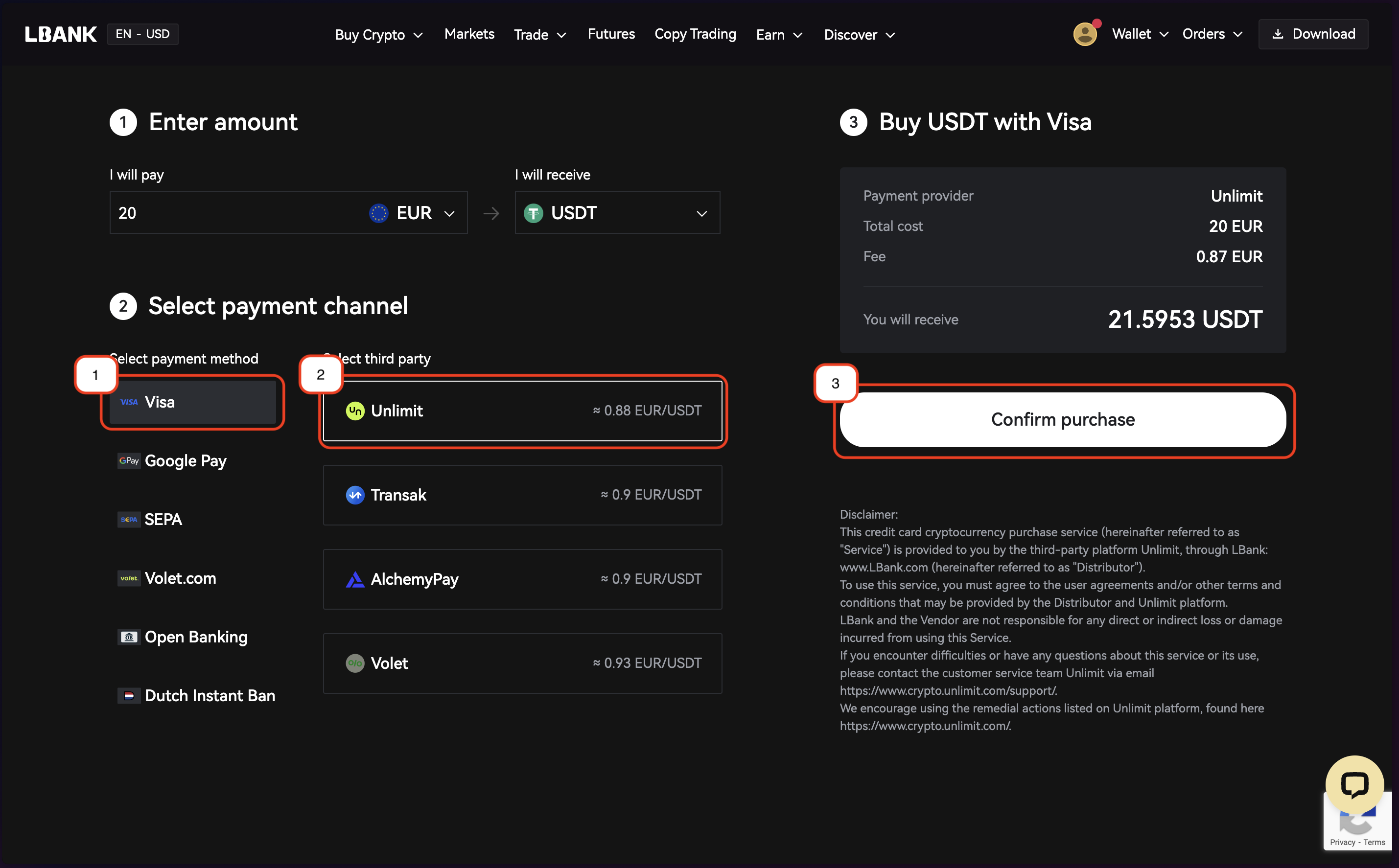The height and width of the screenshot is (868, 1399).
Task: Click the USDT Tether coin icon
Action: [533, 213]
